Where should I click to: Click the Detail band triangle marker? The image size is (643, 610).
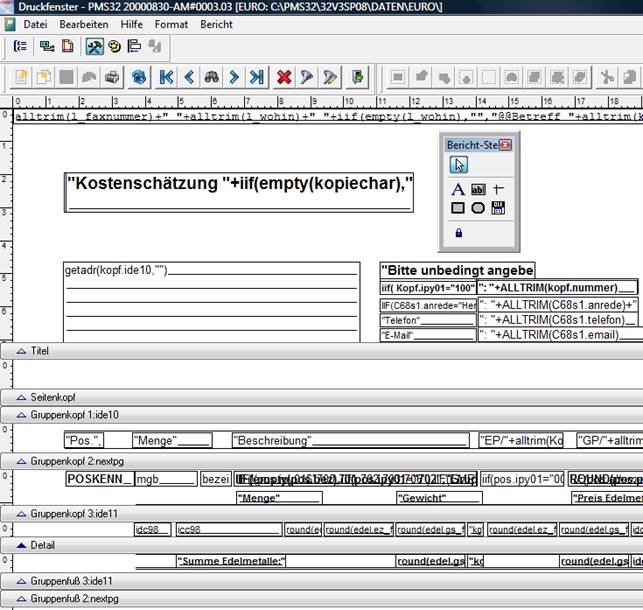pos(20,546)
